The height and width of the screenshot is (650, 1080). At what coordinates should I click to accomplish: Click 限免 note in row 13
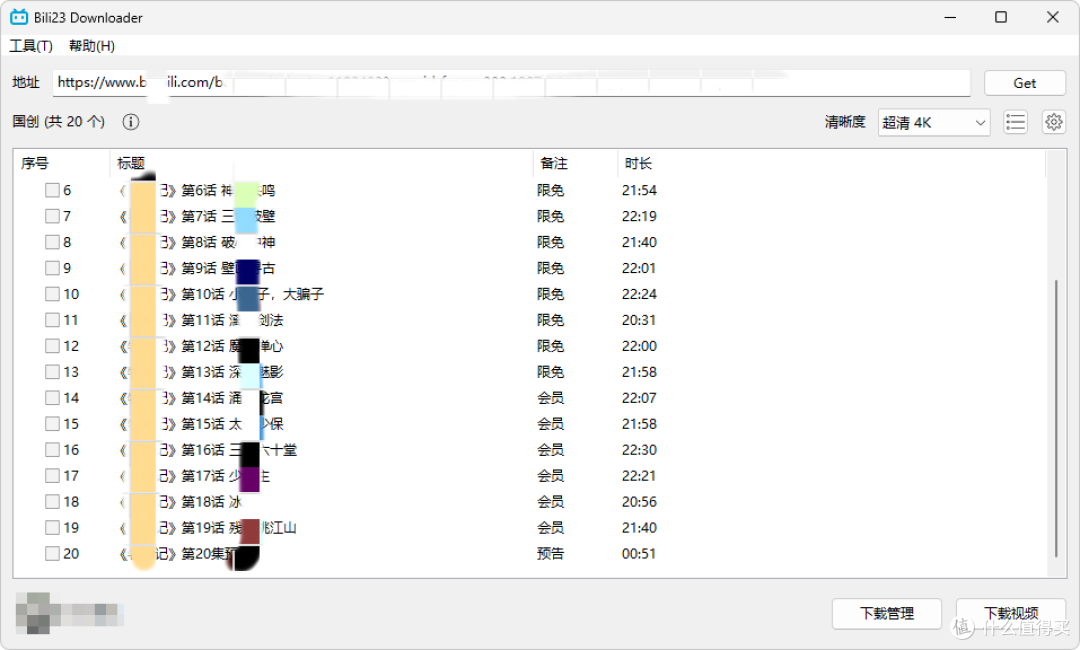(550, 372)
